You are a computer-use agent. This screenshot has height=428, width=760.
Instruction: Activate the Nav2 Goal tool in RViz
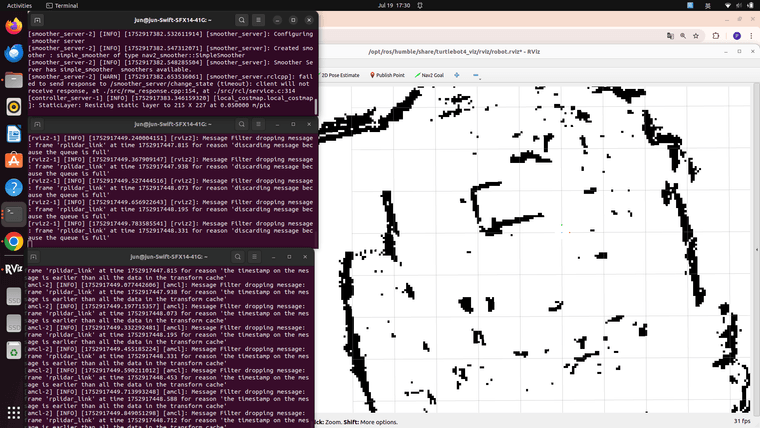click(x=429, y=75)
